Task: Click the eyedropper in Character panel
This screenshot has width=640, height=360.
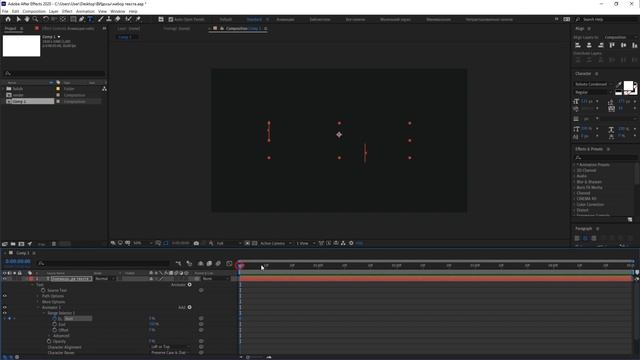Action: 619,84
